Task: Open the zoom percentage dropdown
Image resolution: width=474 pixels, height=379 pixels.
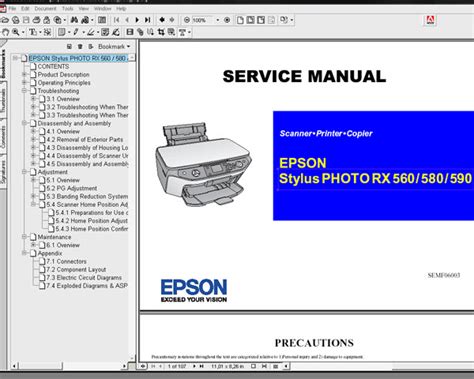Action: (x=218, y=20)
